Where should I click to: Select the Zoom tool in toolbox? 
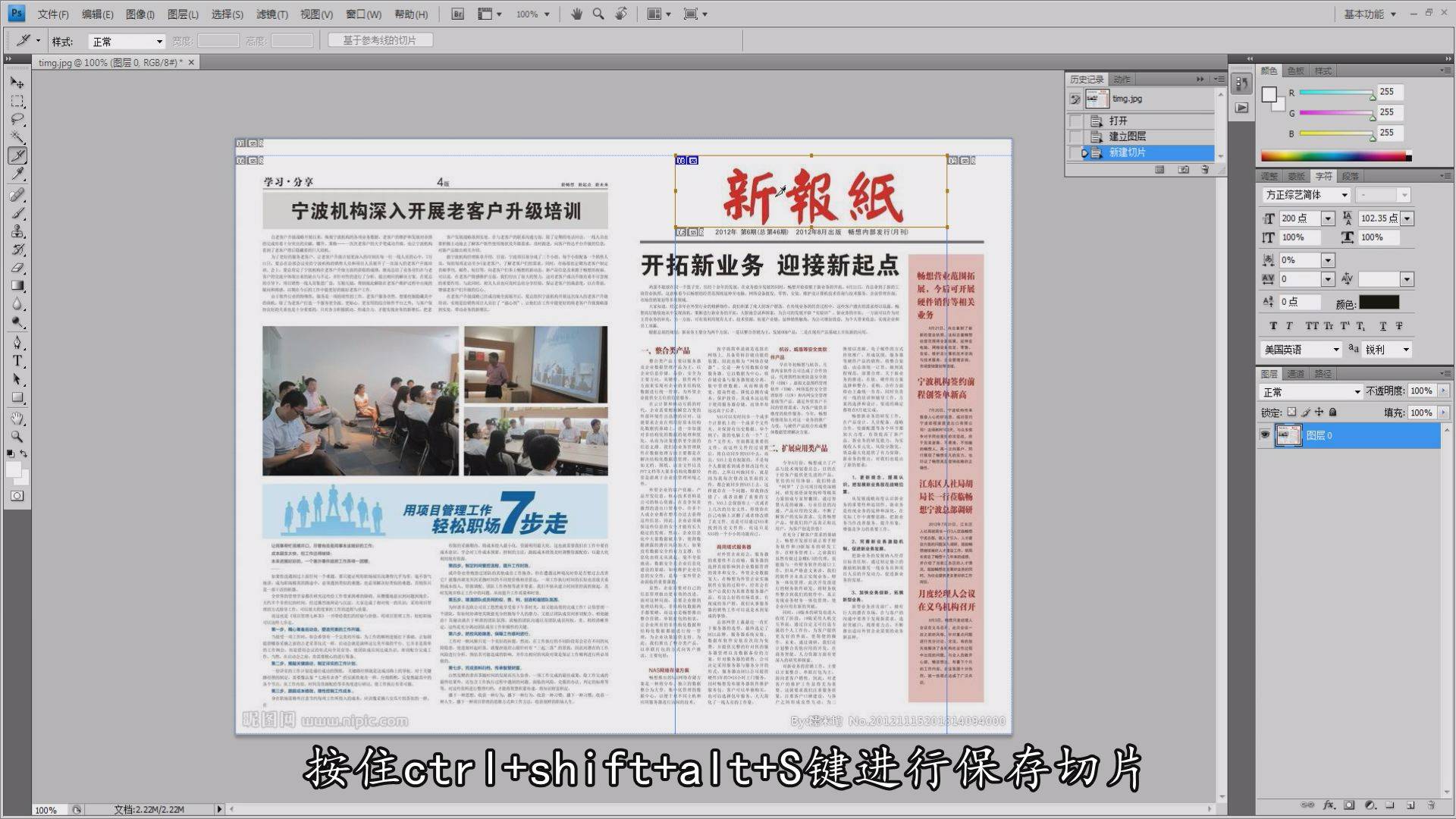pos(17,437)
